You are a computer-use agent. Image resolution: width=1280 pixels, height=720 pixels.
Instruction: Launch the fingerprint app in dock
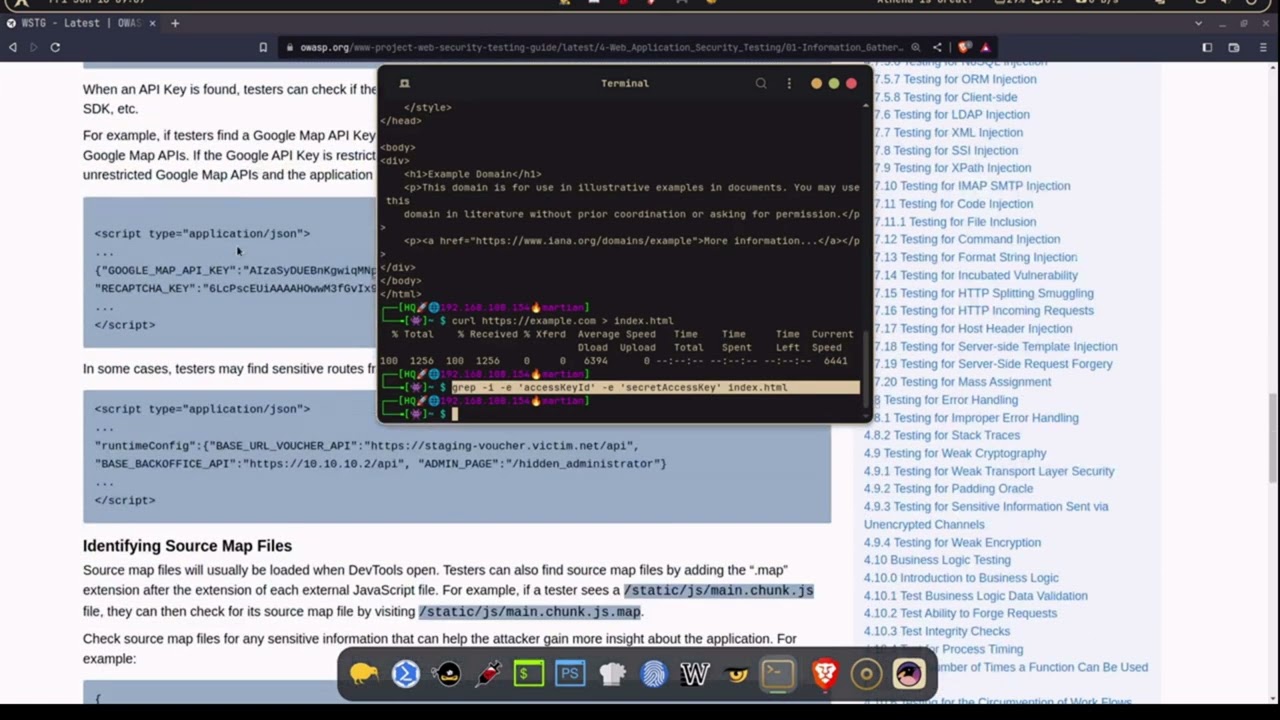click(x=653, y=674)
